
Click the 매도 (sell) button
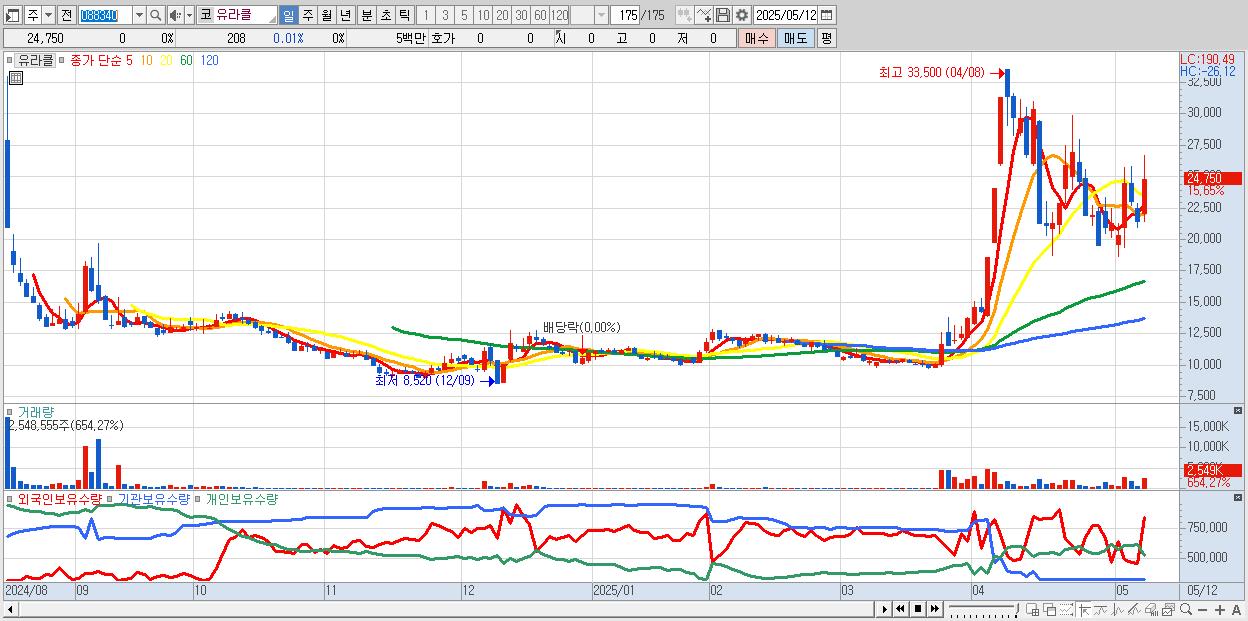coord(795,37)
